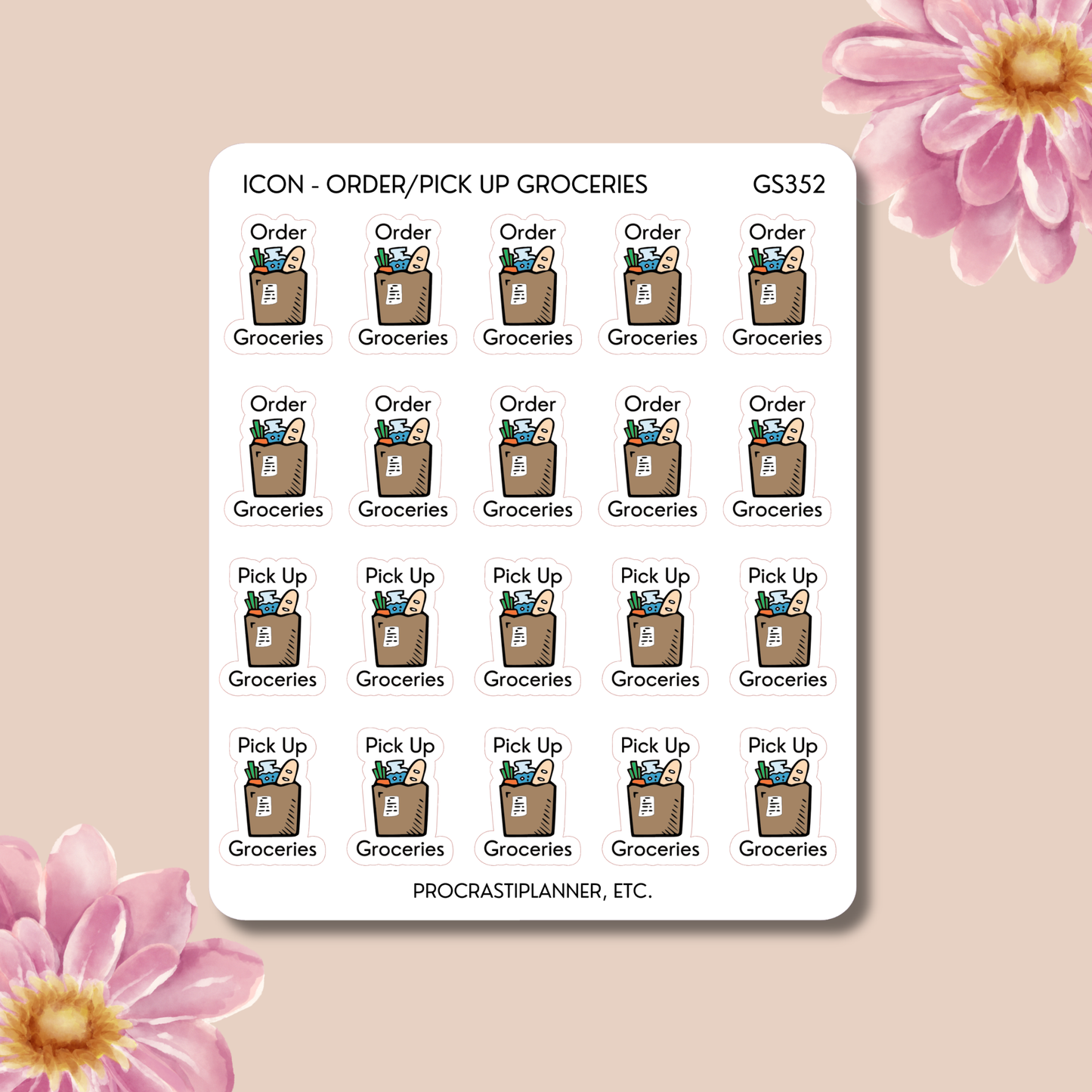
Task: Click the GS352 product code
Action: (x=789, y=184)
